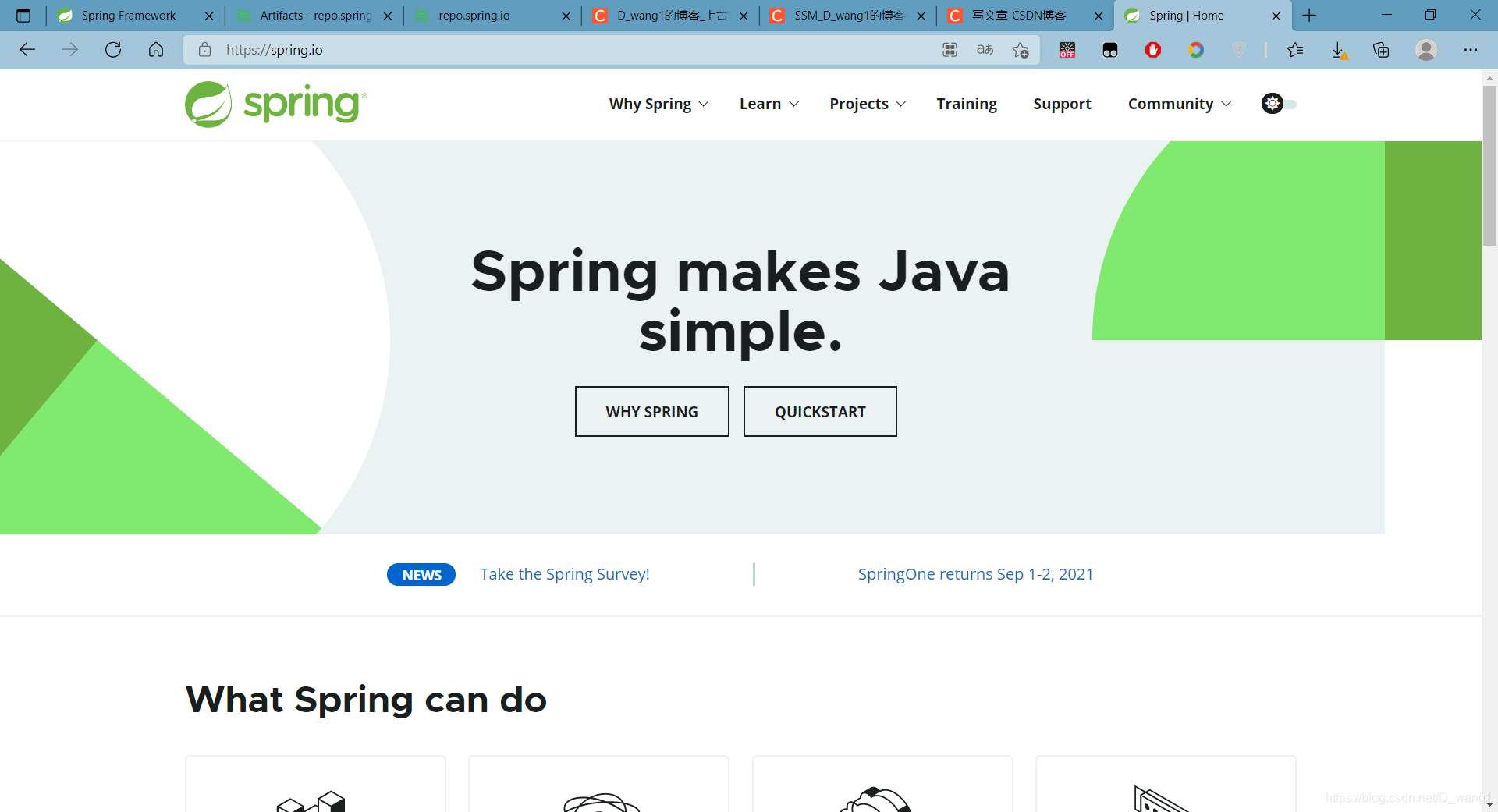Open the Training menu item
This screenshot has height=812, width=1498.
[967, 104]
